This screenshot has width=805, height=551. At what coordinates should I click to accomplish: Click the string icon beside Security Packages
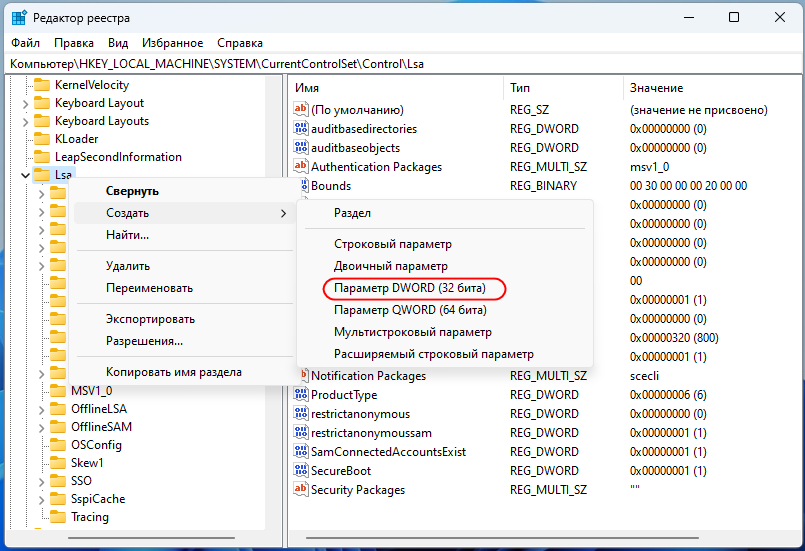300,490
